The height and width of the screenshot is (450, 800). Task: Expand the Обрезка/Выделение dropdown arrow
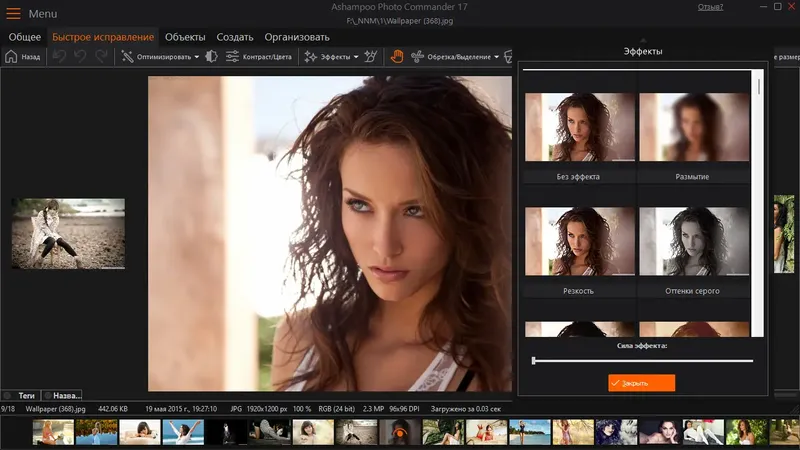tap(496, 57)
